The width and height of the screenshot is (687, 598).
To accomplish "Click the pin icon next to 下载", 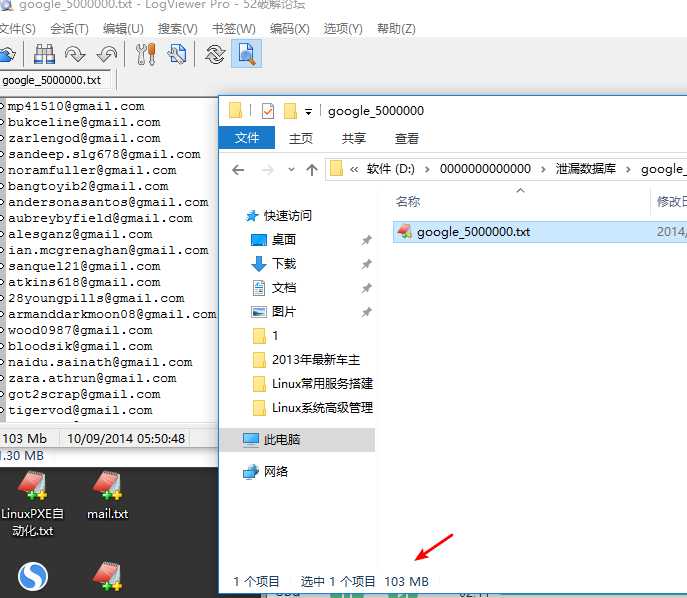I will pyautogui.click(x=366, y=264).
